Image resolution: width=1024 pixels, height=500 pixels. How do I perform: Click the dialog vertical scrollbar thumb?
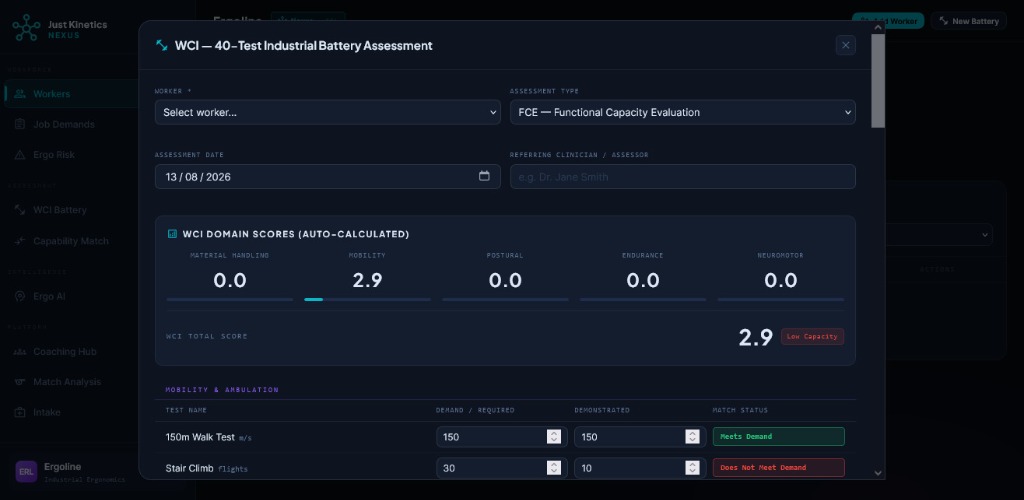tap(878, 80)
